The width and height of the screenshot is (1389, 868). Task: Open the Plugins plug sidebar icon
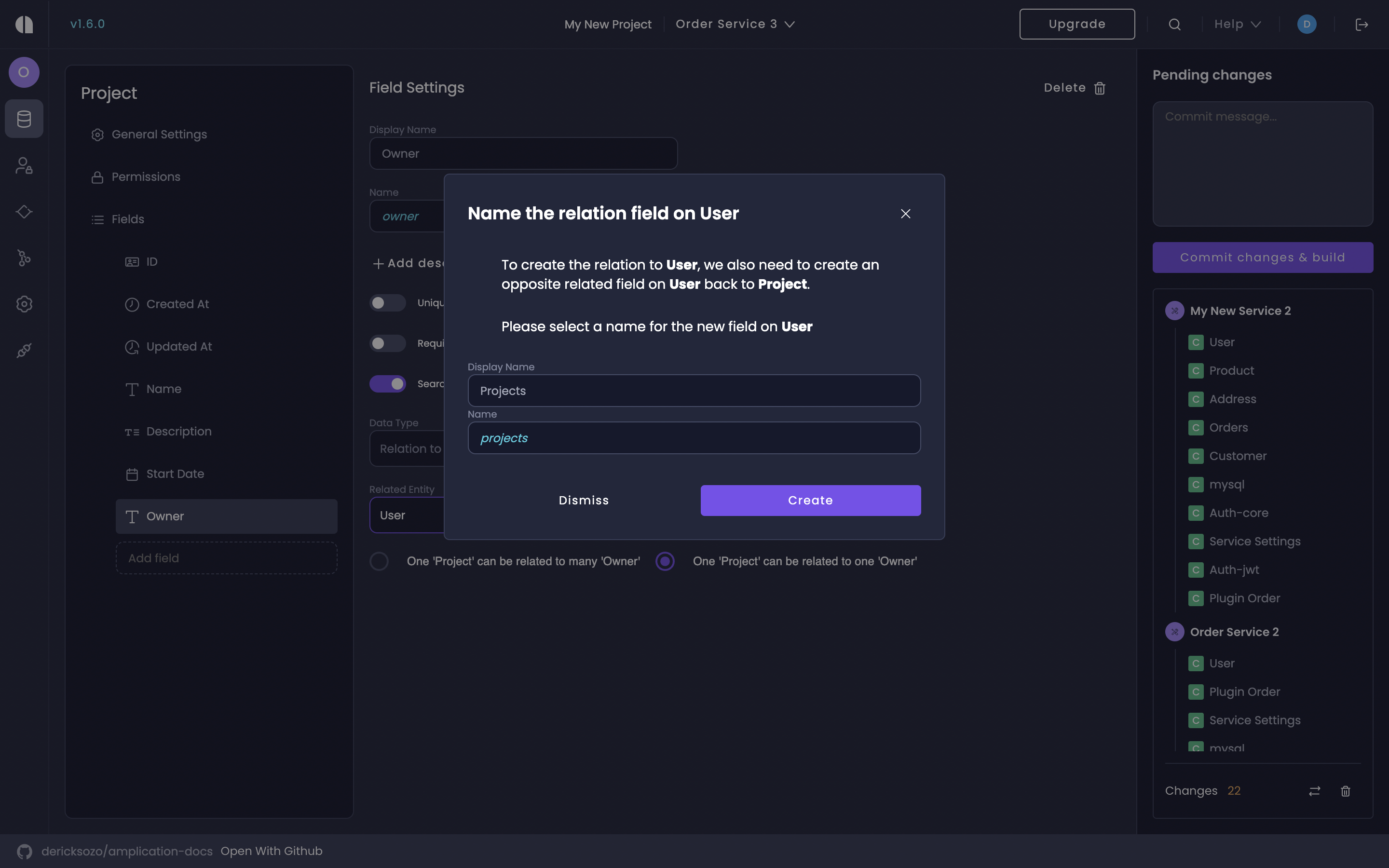pyautogui.click(x=24, y=350)
